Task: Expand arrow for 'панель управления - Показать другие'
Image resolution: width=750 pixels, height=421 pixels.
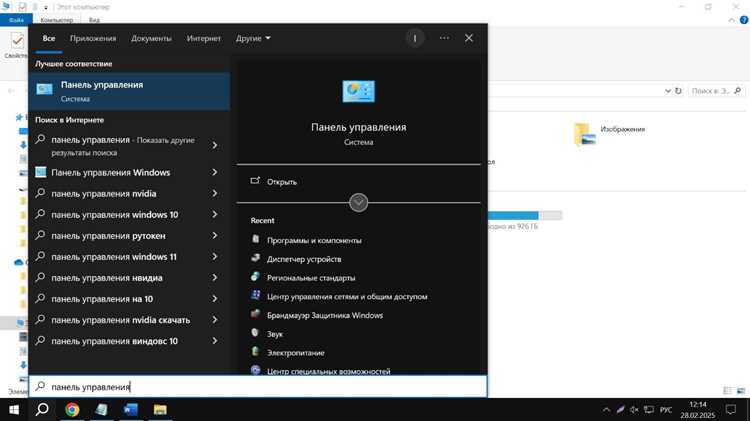Action: tap(215, 145)
